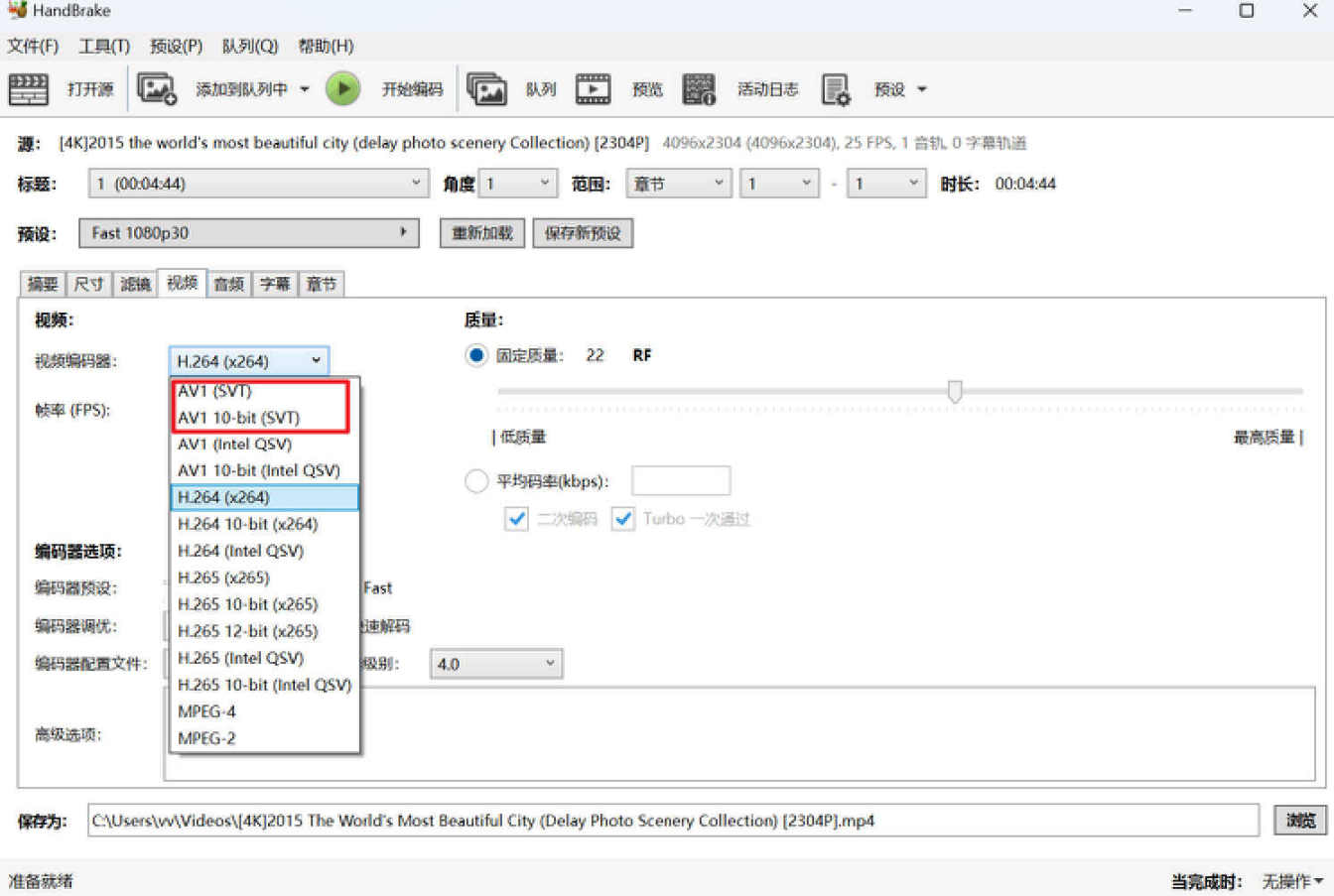Click the Open Source clapperboard icon
The height and width of the screenshot is (896, 1334).
pyautogui.click(x=28, y=89)
